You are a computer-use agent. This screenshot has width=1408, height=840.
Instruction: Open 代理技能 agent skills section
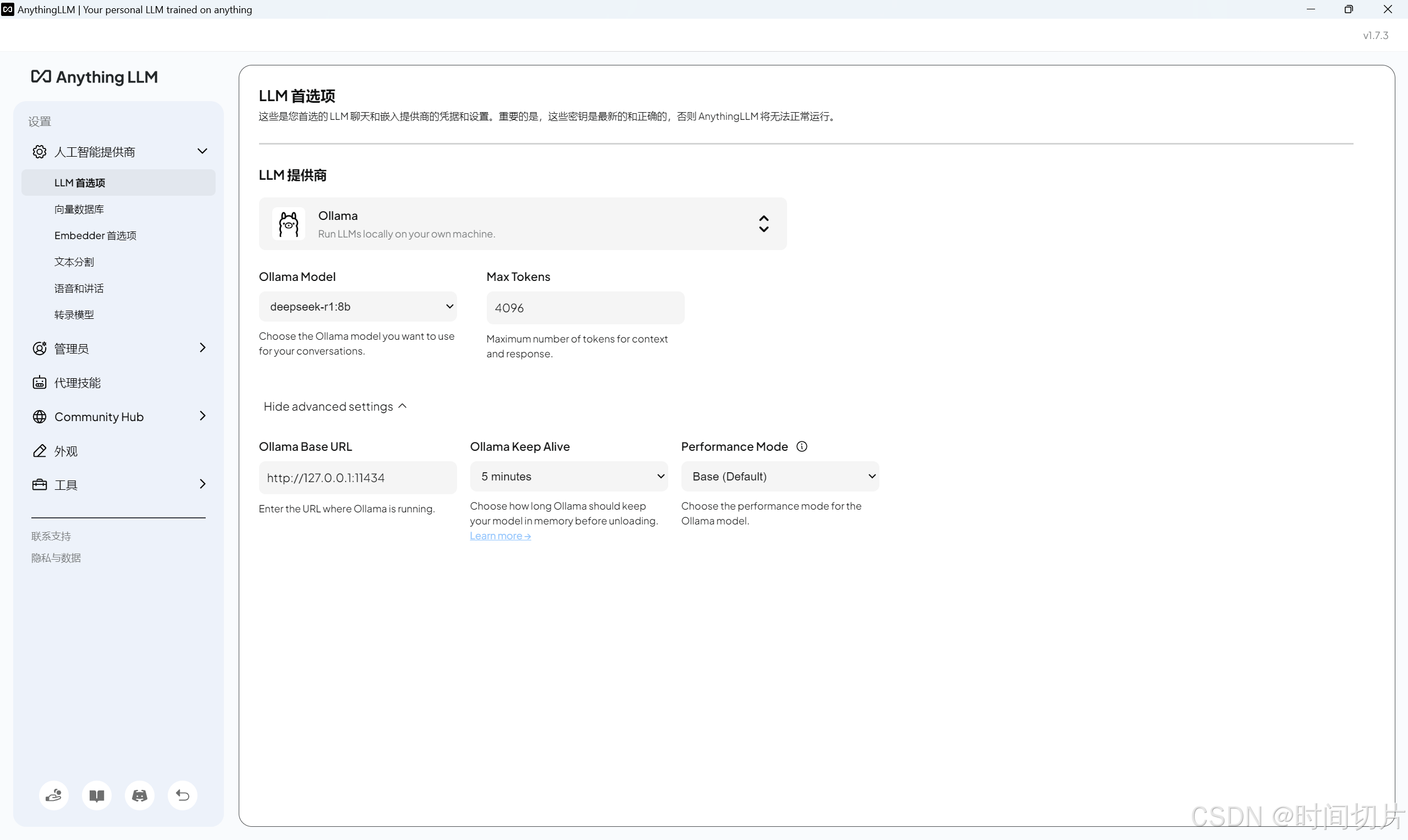(x=78, y=383)
